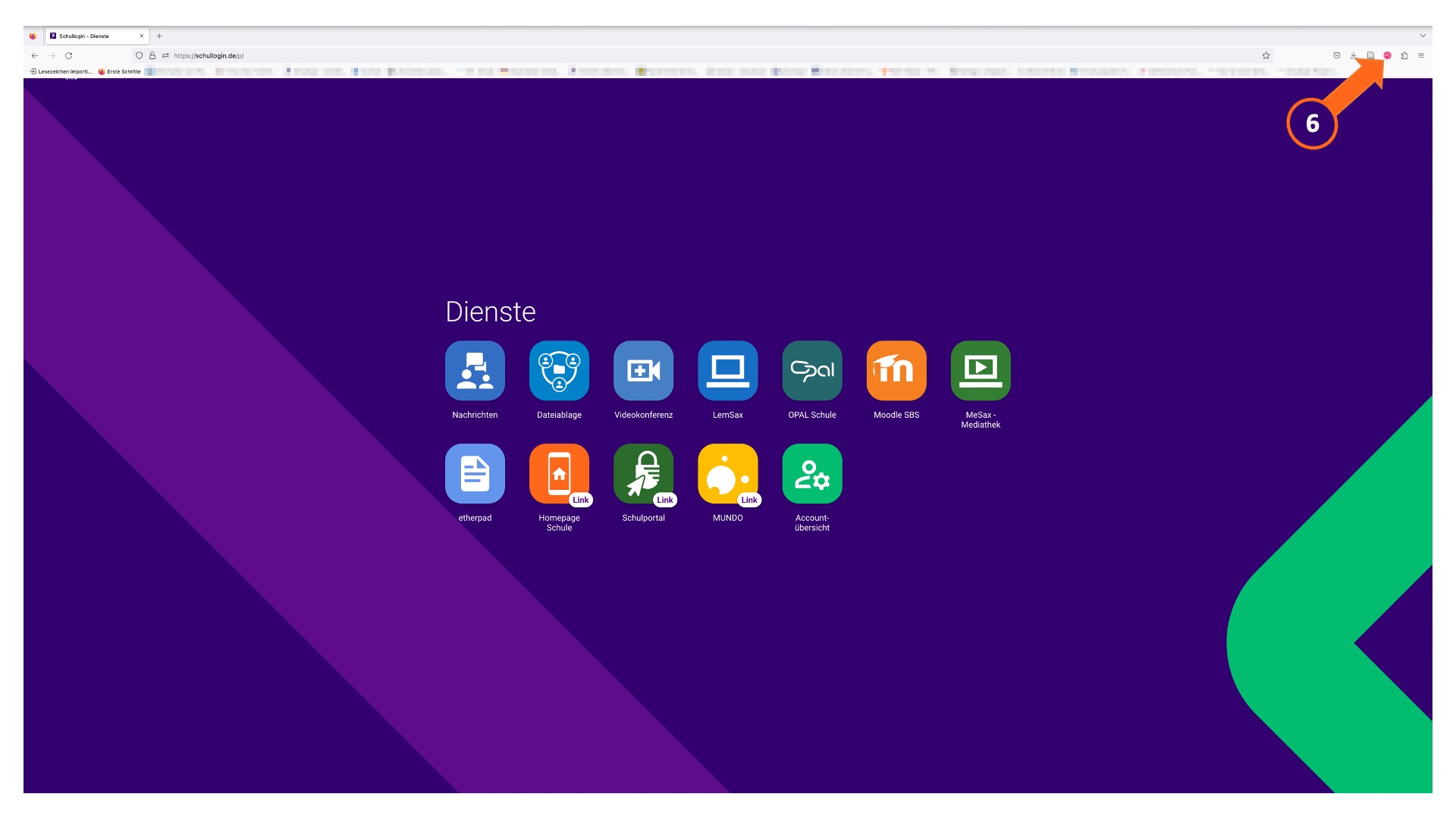The width and height of the screenshot is (1456, 819).
Task: Open Homepage Schule link tile
Action: click(x=559, y=474)
